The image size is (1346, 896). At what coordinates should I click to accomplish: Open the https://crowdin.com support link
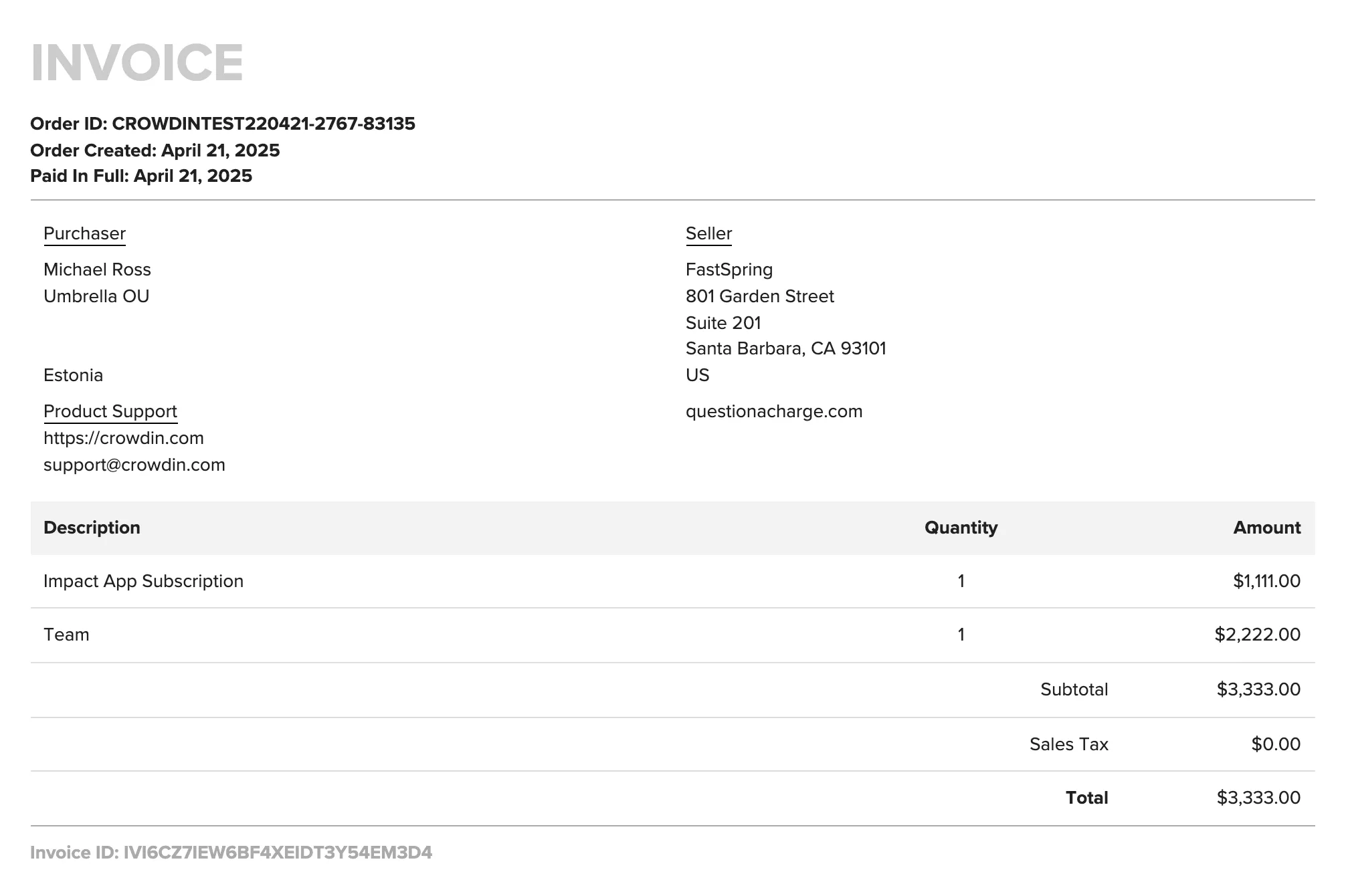click(124, 438)
